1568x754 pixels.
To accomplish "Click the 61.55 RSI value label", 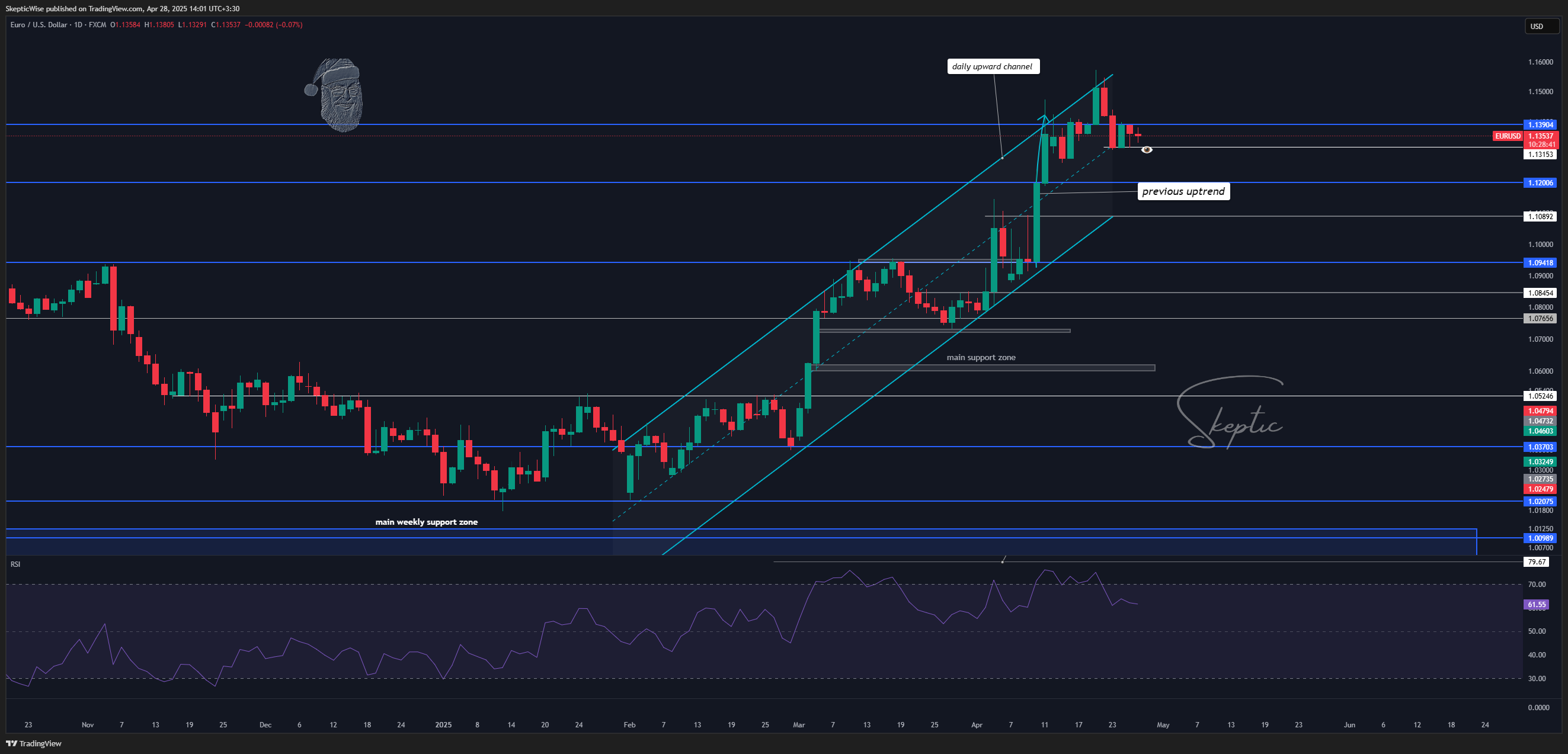I will [1537, 604].
